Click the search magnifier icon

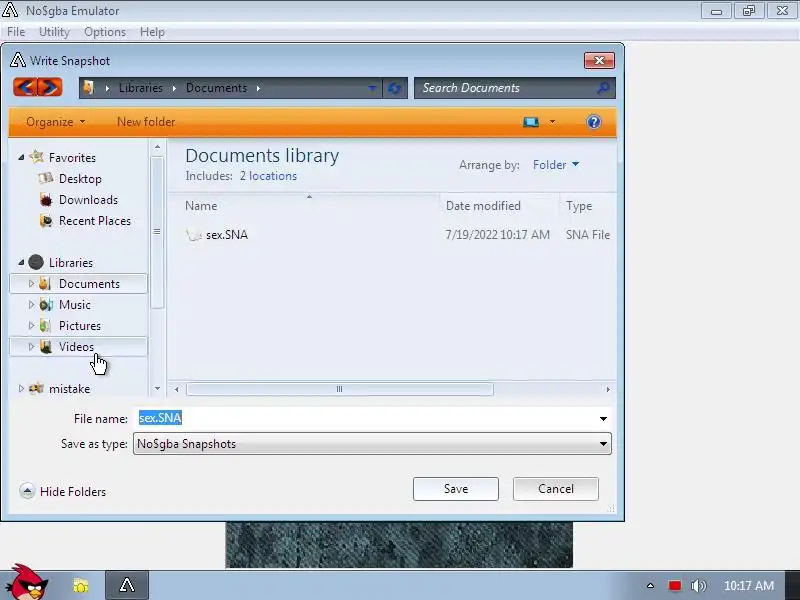tap(603, 88)
